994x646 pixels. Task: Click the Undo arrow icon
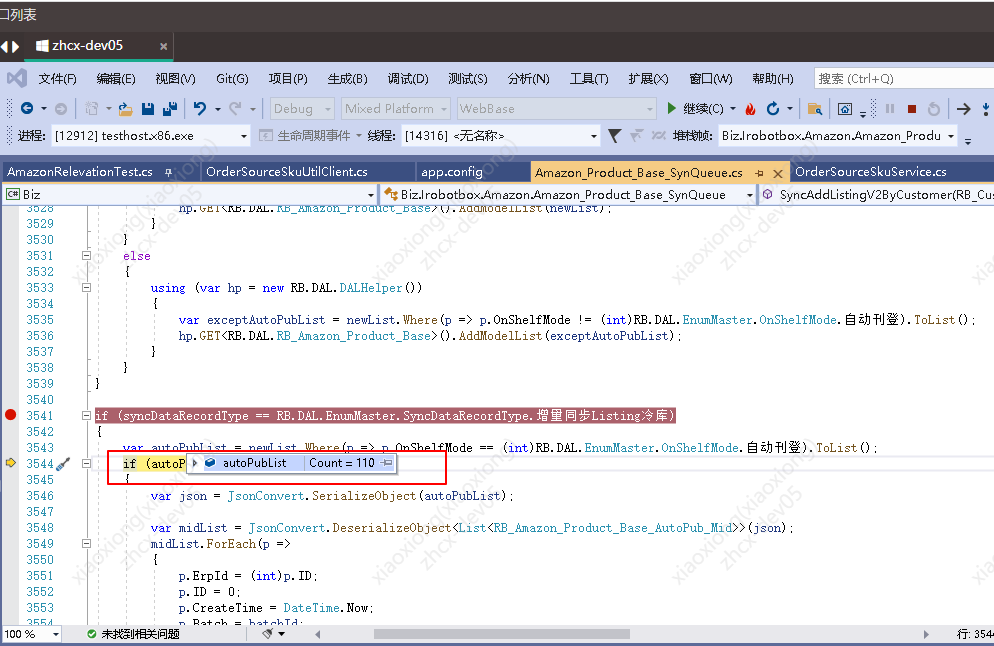[200, 108]
